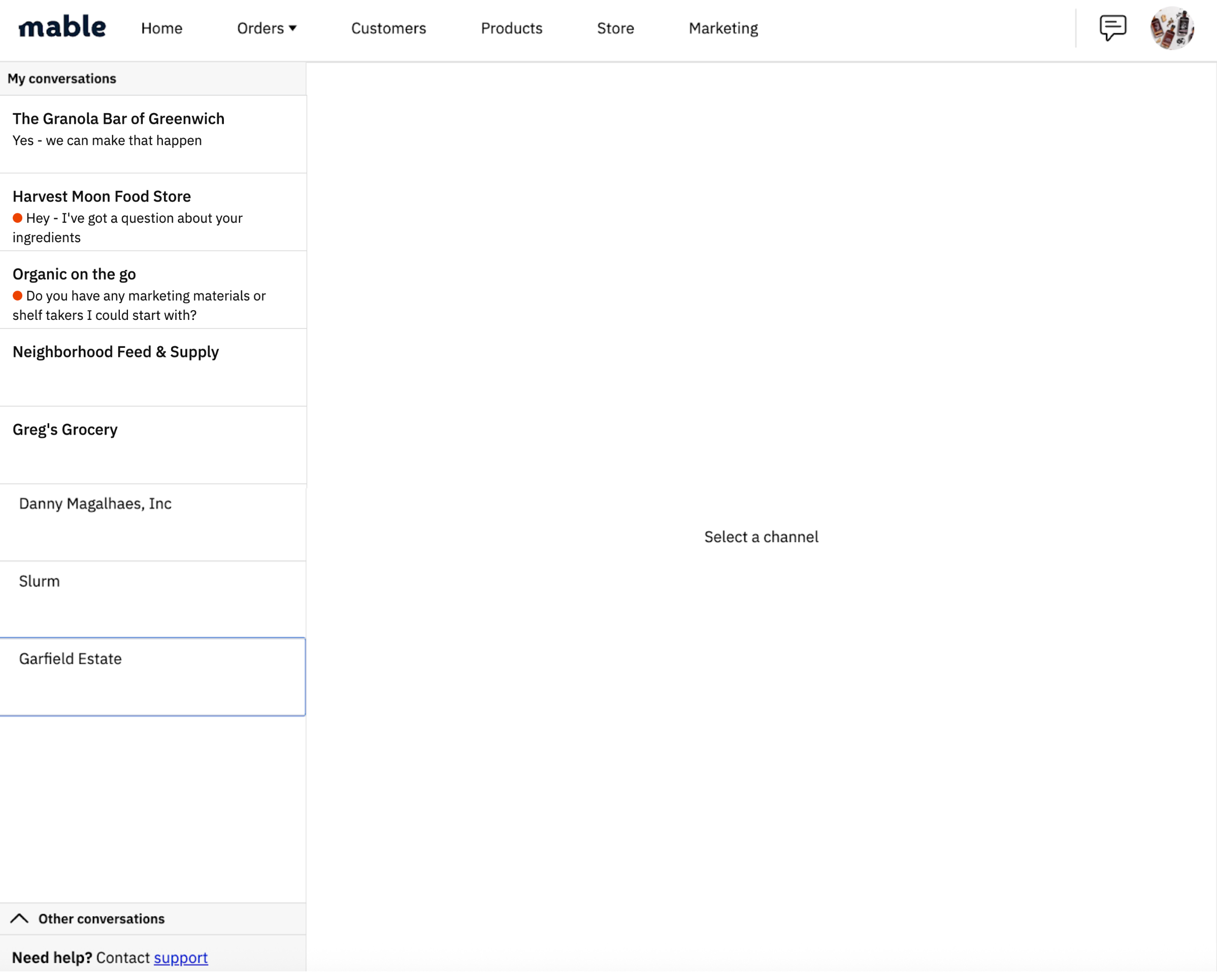
Task: Click the unread dot on Harvest Moon
Action: [17, 218]
